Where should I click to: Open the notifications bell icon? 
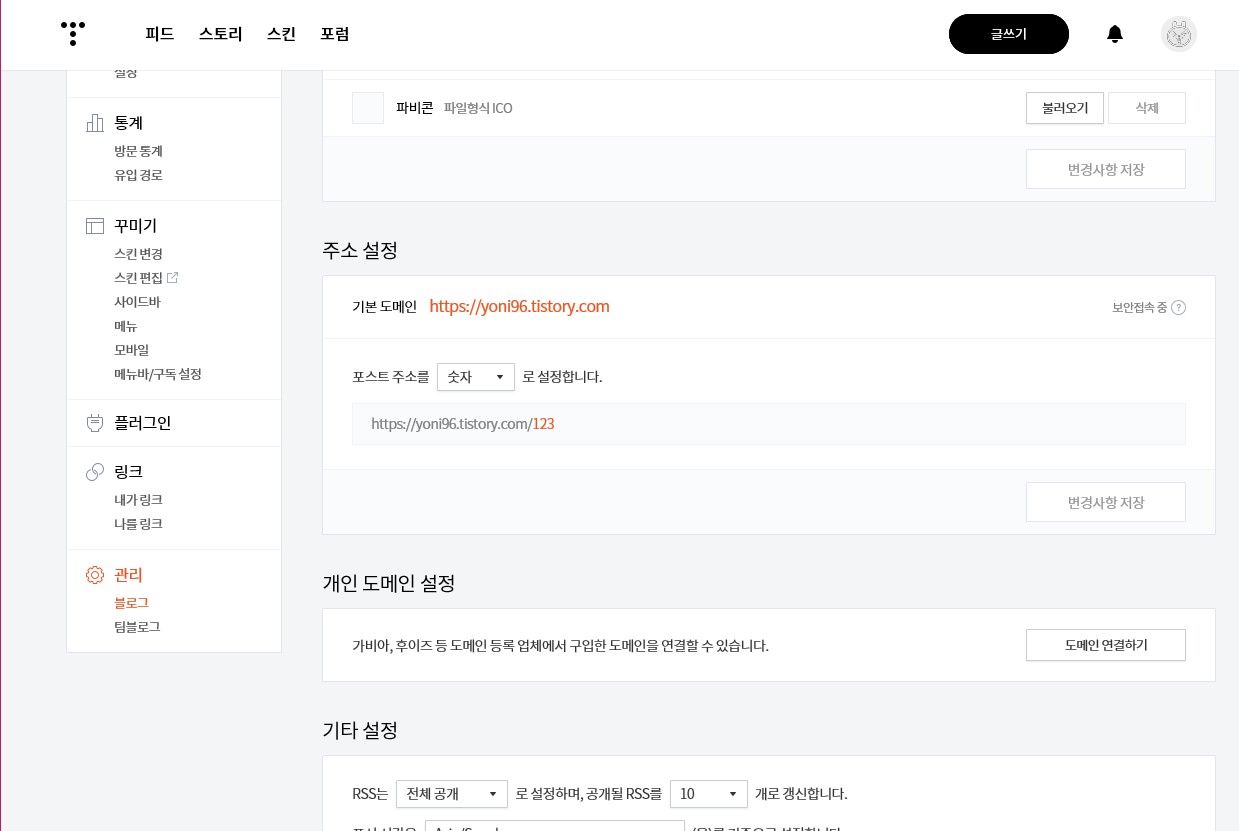point(1115,34)
